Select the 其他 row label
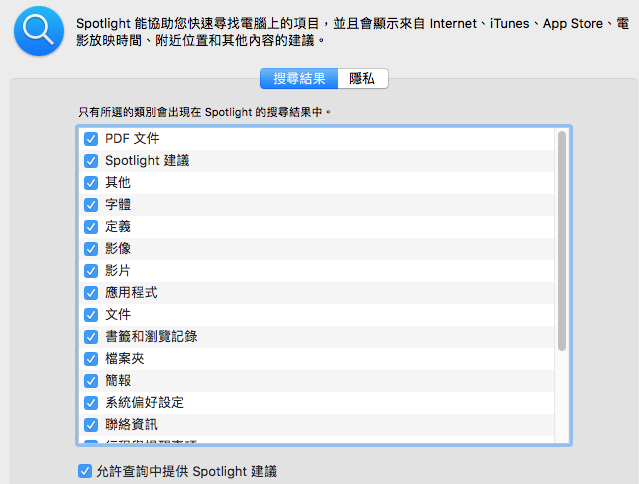639x484 pixels. pos(118,183)
